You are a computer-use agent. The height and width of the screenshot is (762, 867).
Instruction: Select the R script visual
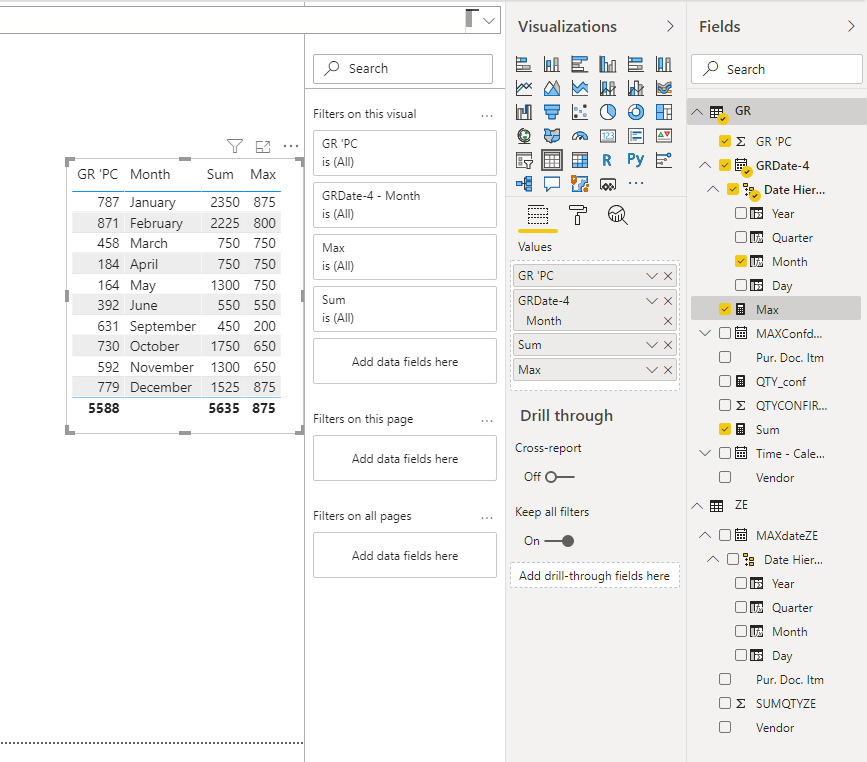(x=607, y=160)
